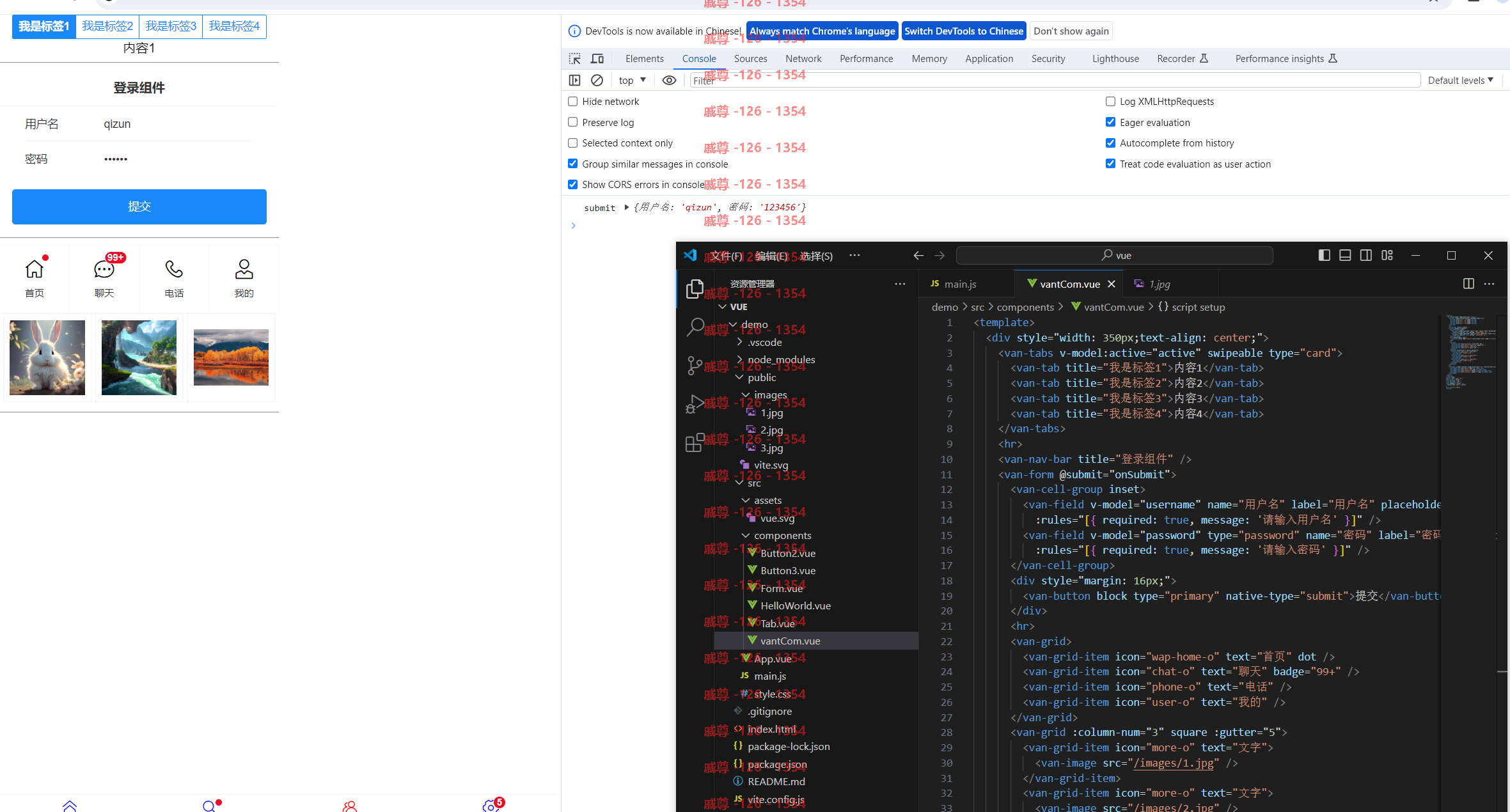Click the rabbit image thumbnail

click(47, 357)
